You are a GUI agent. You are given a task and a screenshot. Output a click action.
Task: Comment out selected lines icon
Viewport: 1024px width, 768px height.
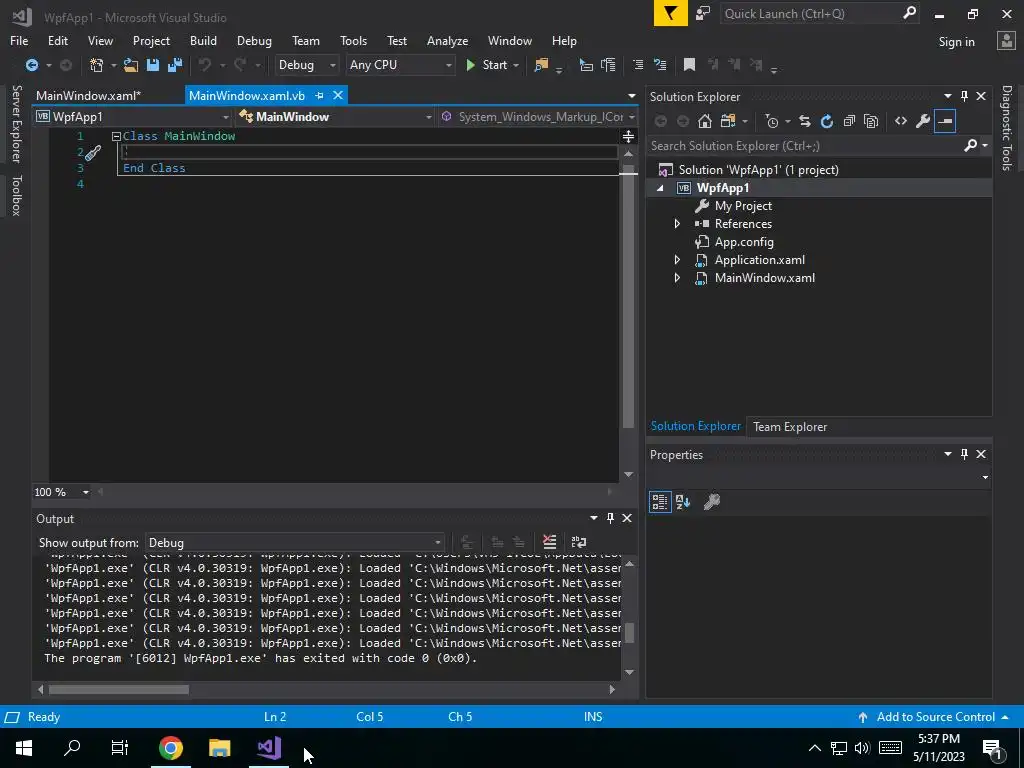click(638, 65)
